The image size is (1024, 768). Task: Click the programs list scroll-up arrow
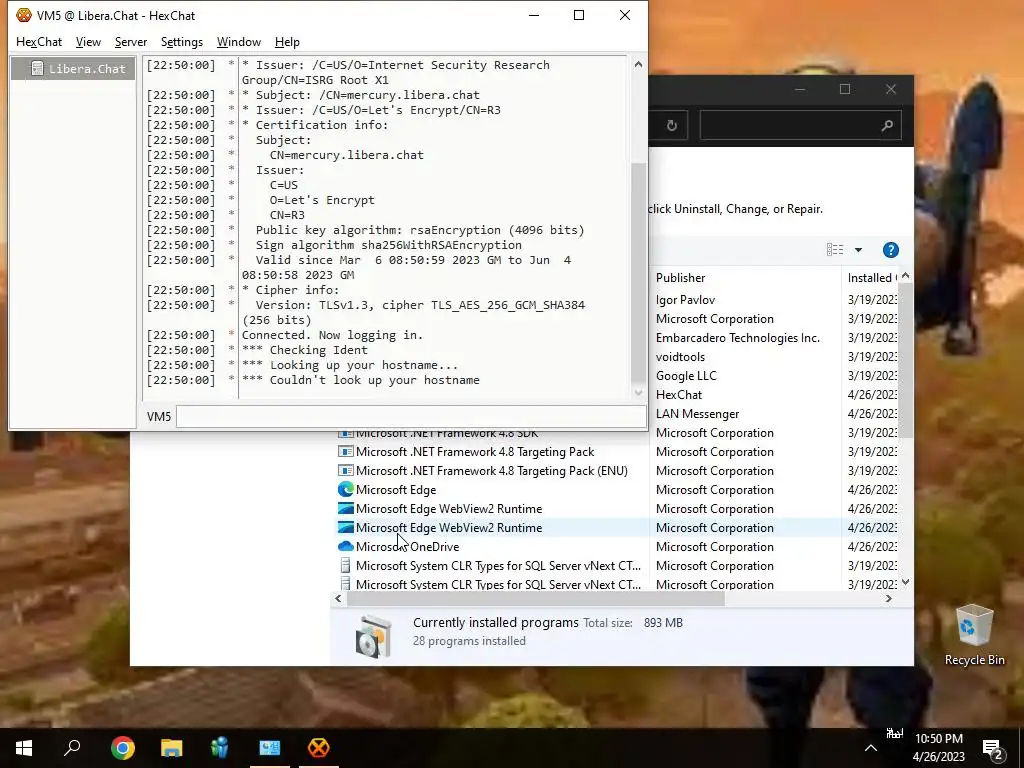[905, 276]
